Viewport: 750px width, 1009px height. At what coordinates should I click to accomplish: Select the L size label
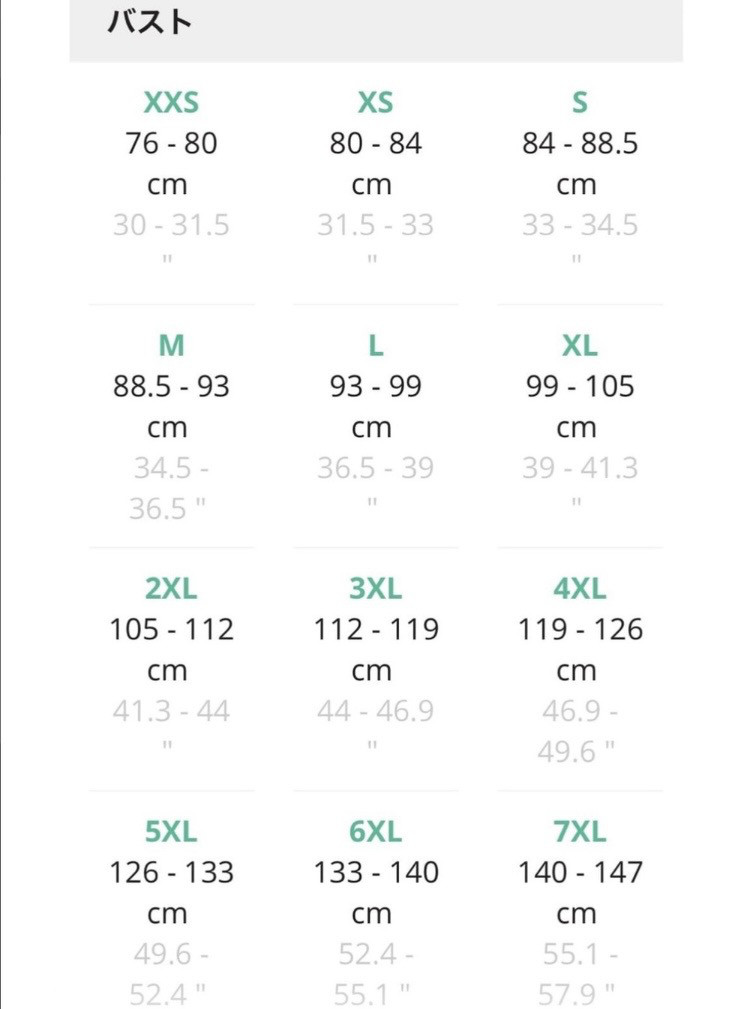click(375, 345)
